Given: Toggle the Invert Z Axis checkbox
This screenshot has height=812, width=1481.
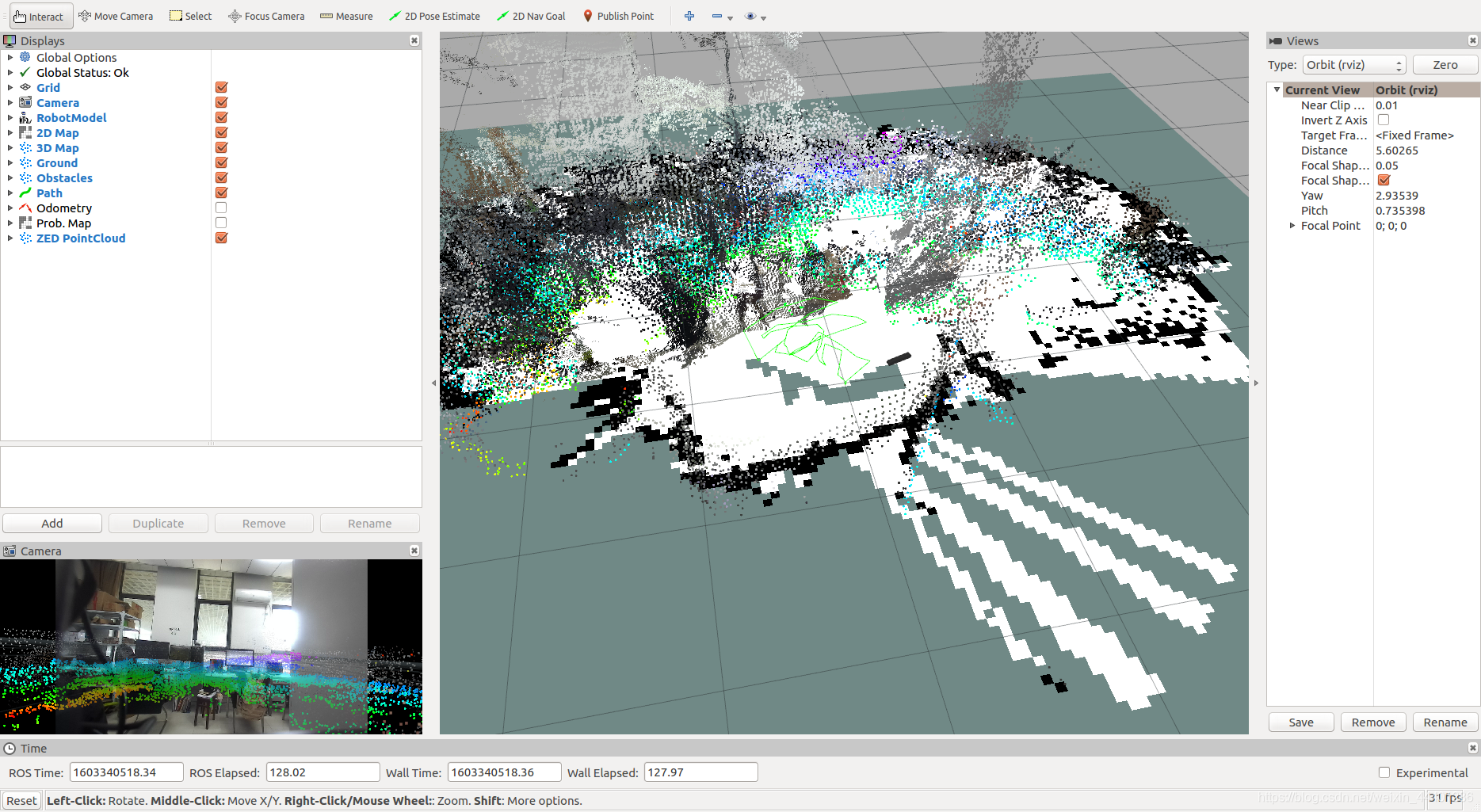Looking at the screenshot, I should click(x=1384, y=120).
